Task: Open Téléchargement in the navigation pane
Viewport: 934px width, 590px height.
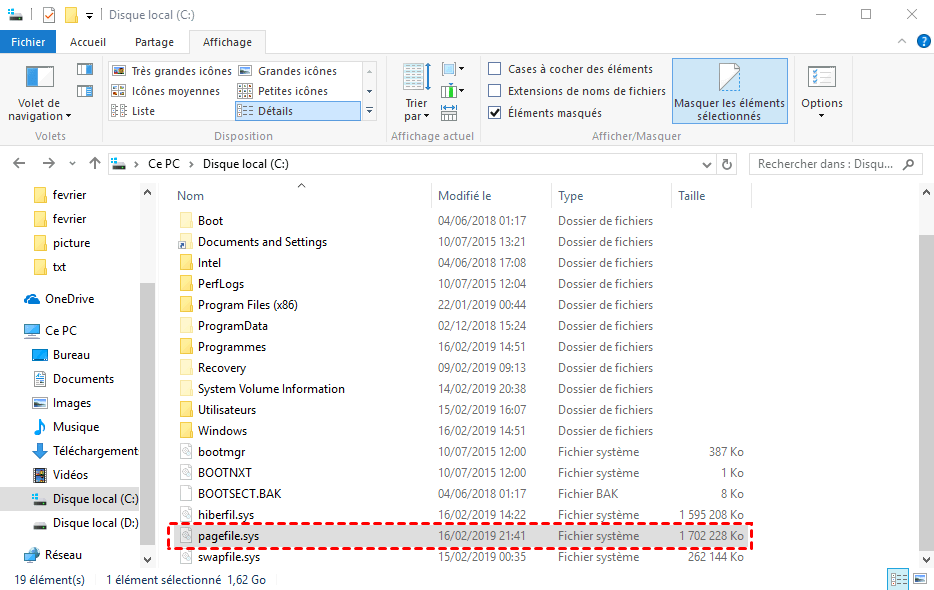Action: point(85,451)
